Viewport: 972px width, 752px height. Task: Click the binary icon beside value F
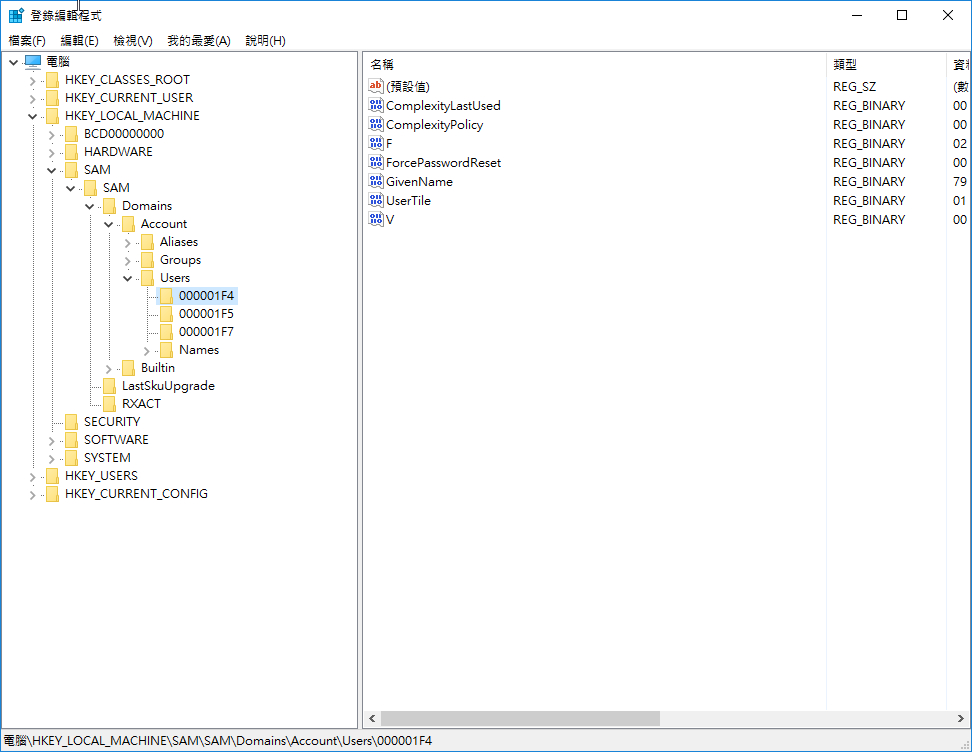(376, 143)
